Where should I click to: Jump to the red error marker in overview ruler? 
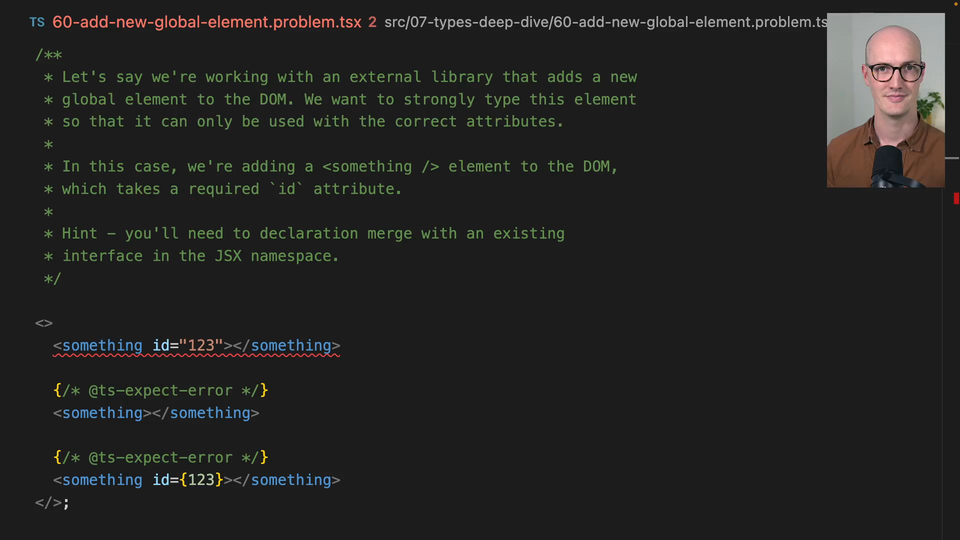[x=956, y=198]
